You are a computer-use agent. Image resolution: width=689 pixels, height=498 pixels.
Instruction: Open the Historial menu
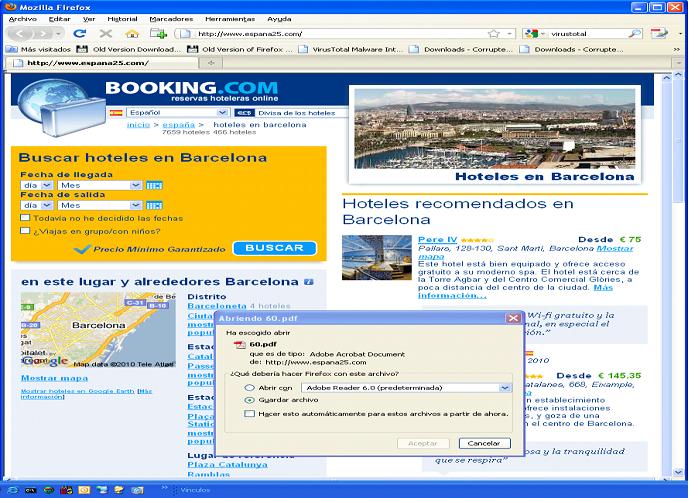(x=122, y=19)
